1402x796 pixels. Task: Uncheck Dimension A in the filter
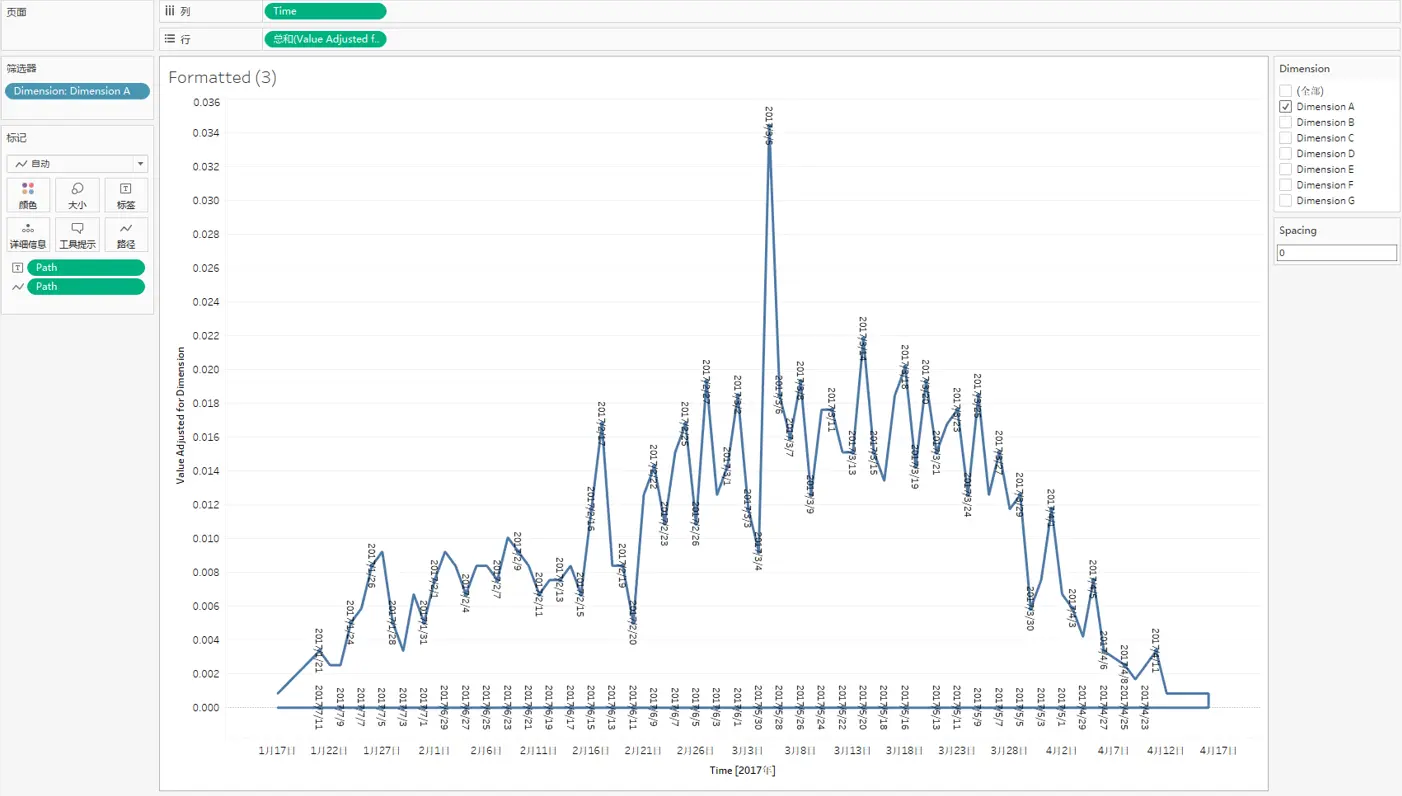(1286, 106)
